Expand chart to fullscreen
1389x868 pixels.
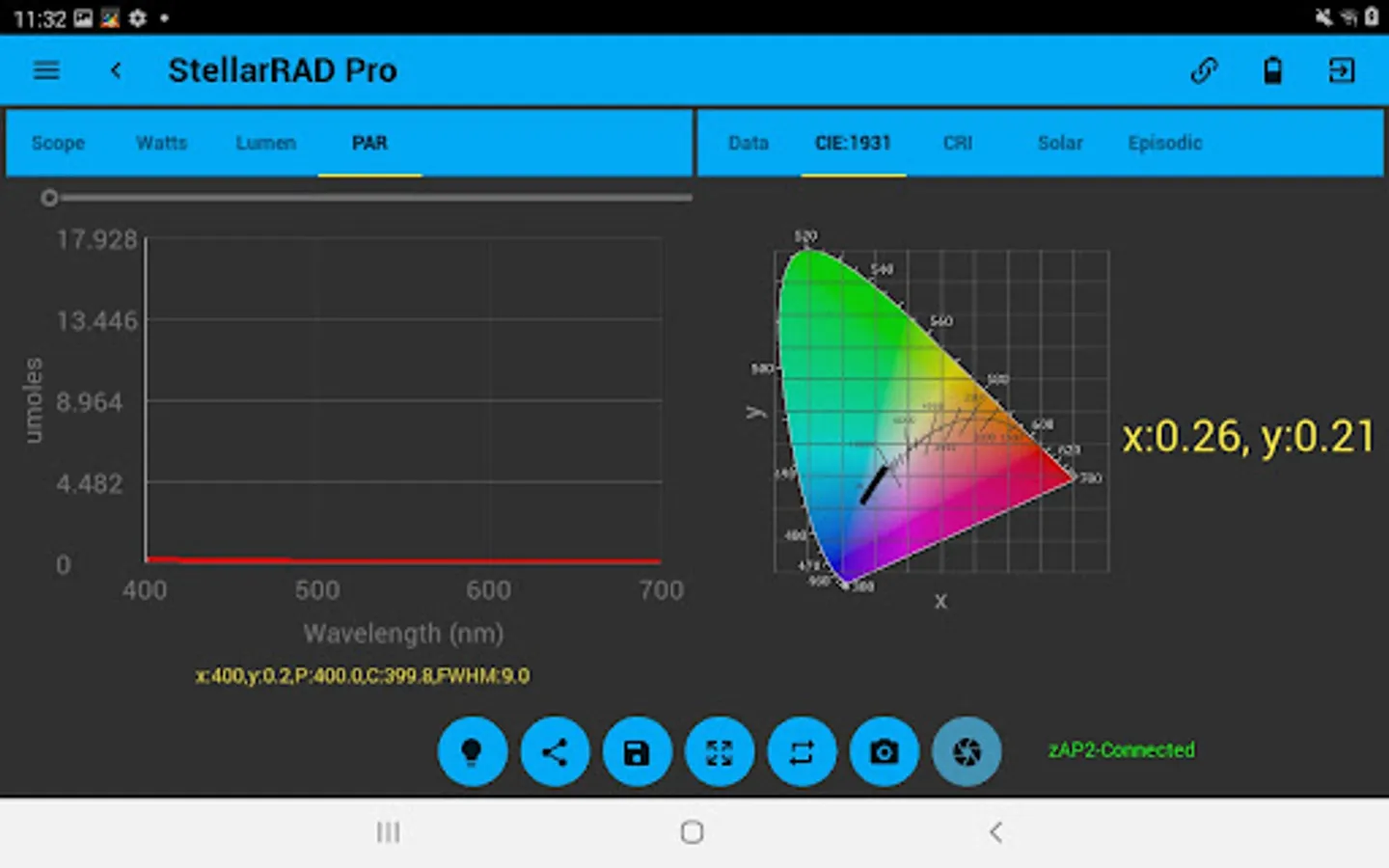coord(720,751)
